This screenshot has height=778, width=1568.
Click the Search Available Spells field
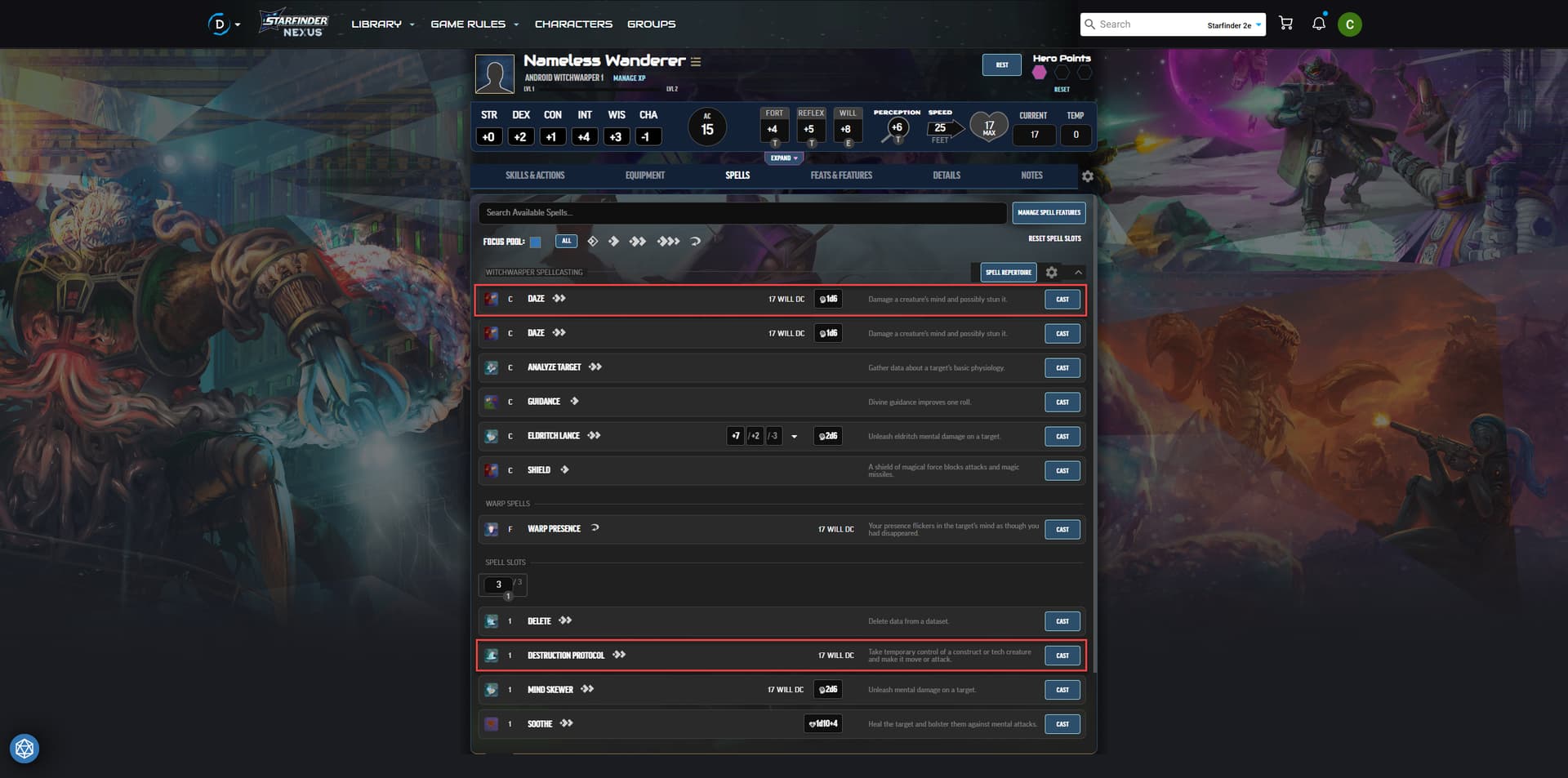tap(742, 213)
